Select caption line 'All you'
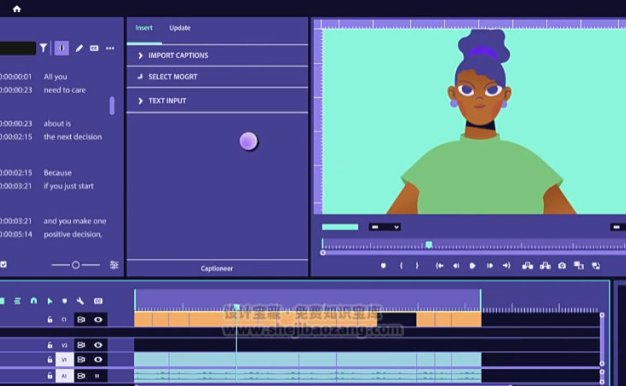 coord(55,76)
